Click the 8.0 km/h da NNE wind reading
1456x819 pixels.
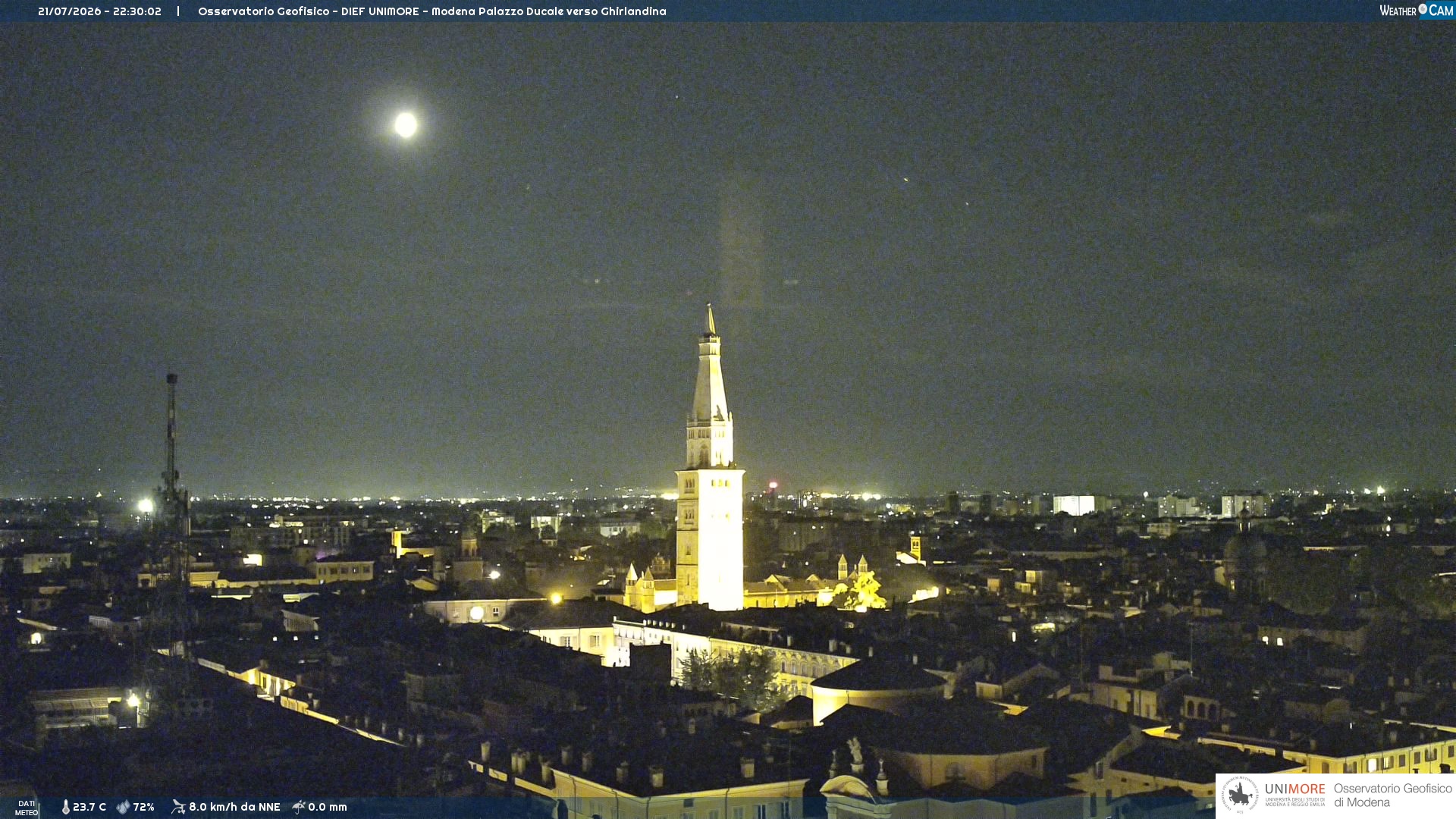[x=234, y=807]
